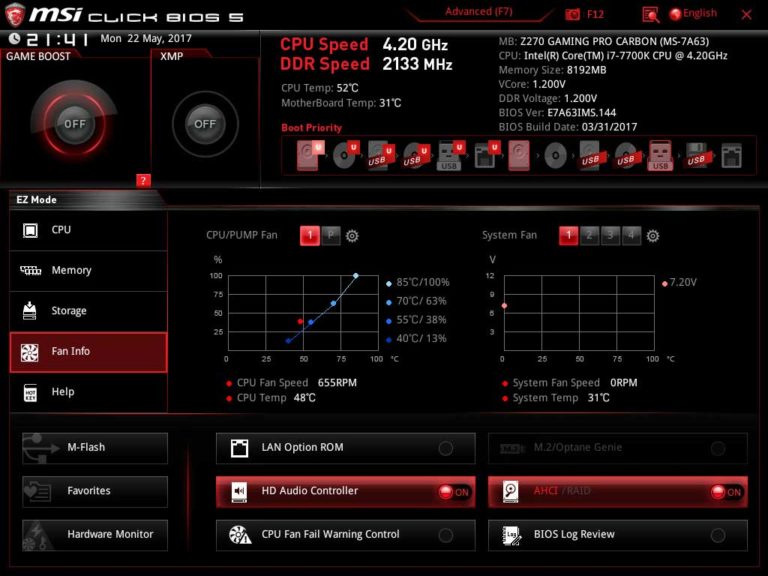Screen dimensions: 768x576
Task: Open the red question mark help icon
Action: point(143,181)
